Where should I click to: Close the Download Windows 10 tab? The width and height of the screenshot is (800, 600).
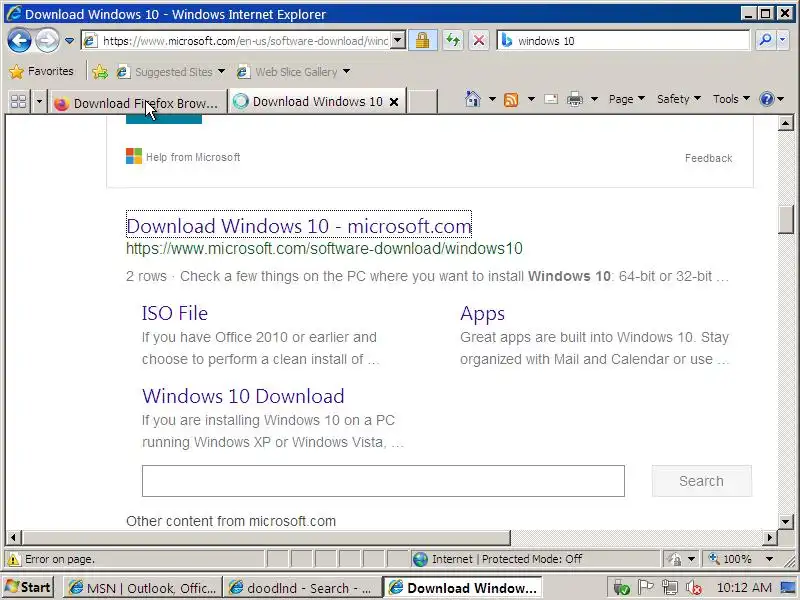pos(394,102)
